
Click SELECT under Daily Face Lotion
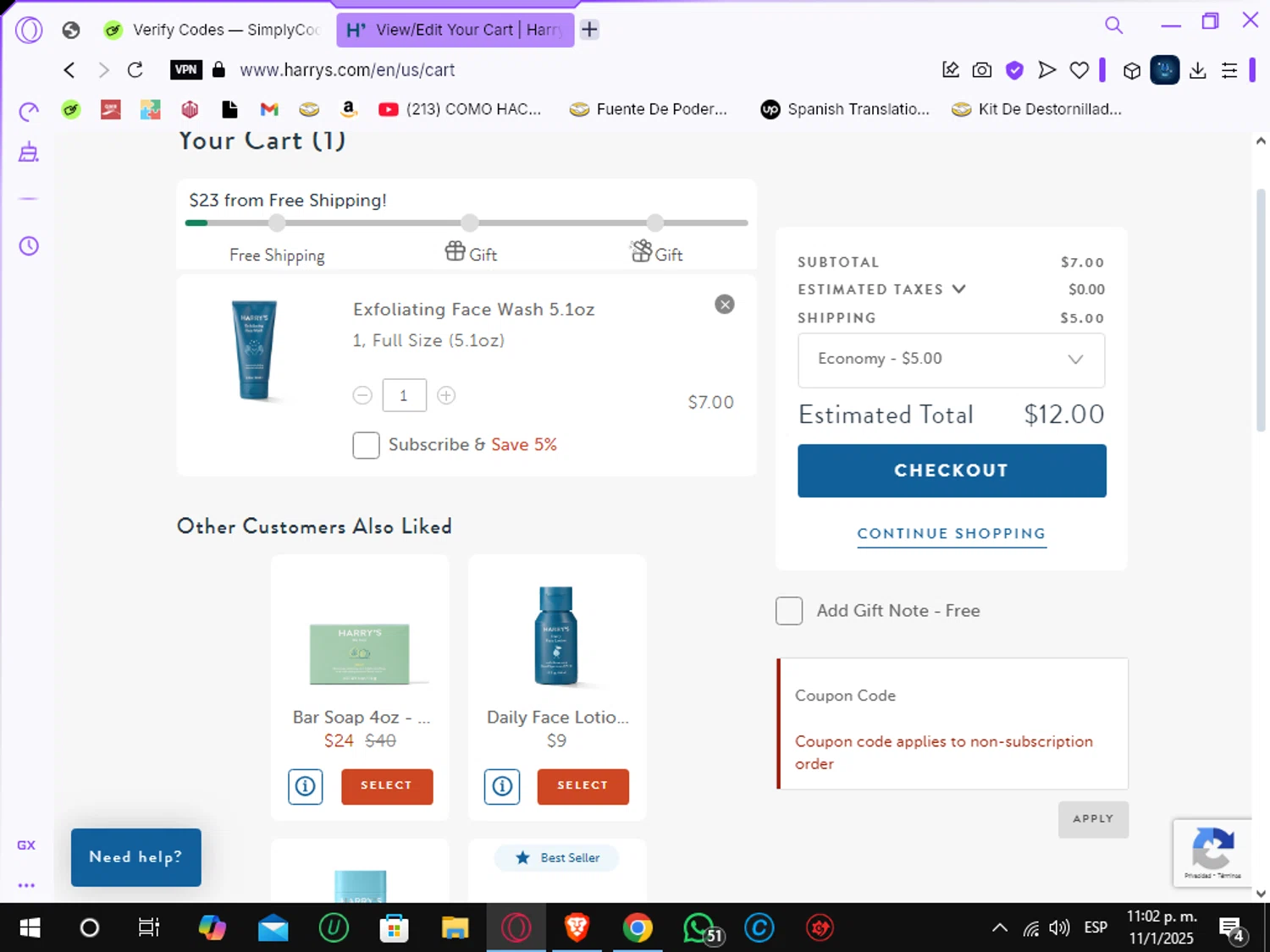point(583,786)
